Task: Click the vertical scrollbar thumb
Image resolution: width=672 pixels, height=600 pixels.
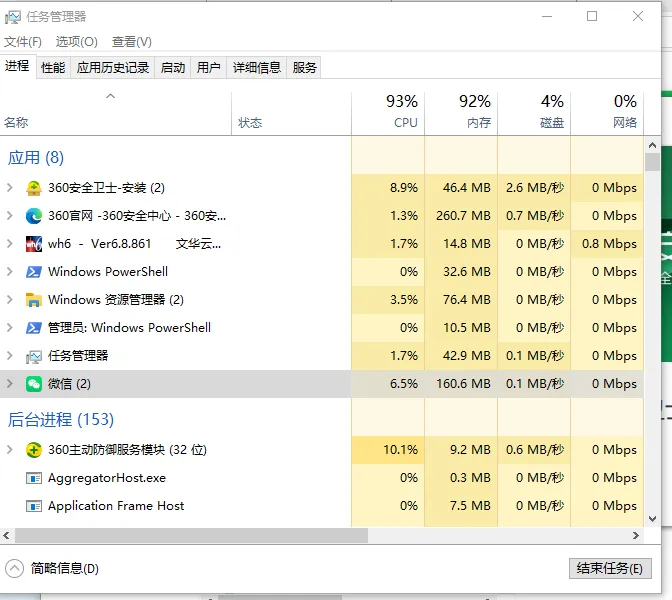Action: point(652,162)
